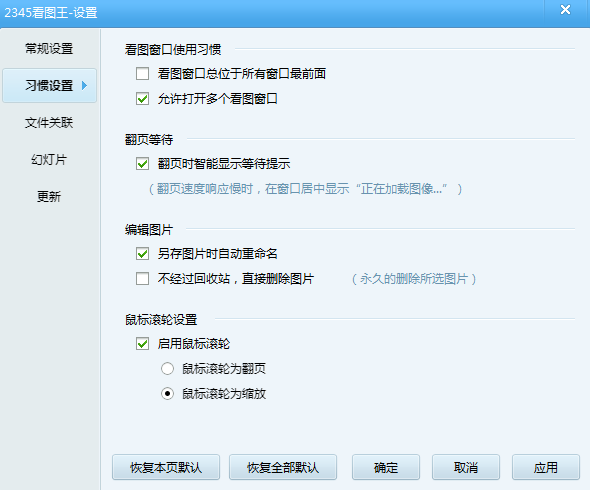This screenshot has height=490, width=590.
Task: Click the 编辑图片 section heading
Action: pos(149,230)
